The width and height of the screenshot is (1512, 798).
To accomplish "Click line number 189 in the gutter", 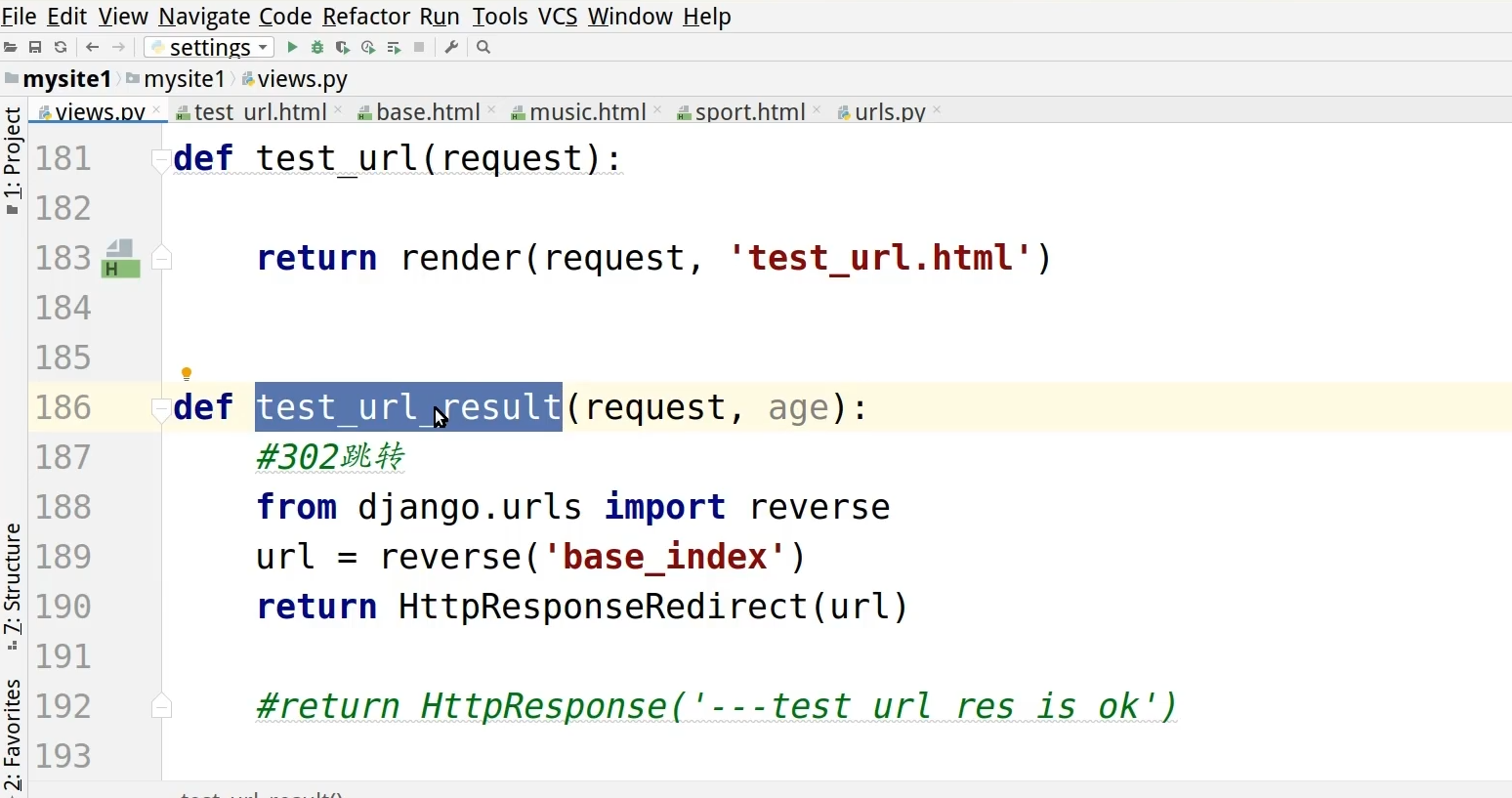I will coord(63,557).
